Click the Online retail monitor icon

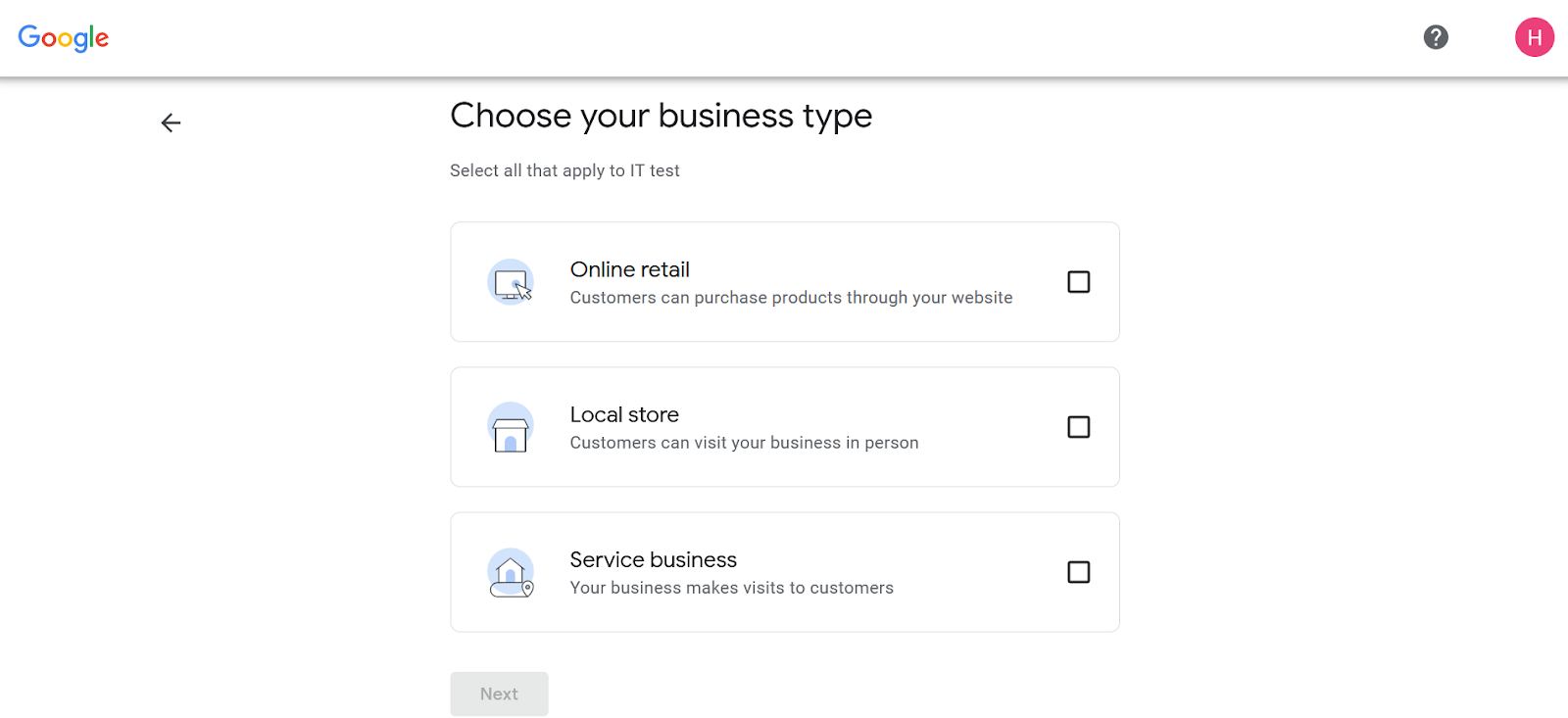(511, 282)
